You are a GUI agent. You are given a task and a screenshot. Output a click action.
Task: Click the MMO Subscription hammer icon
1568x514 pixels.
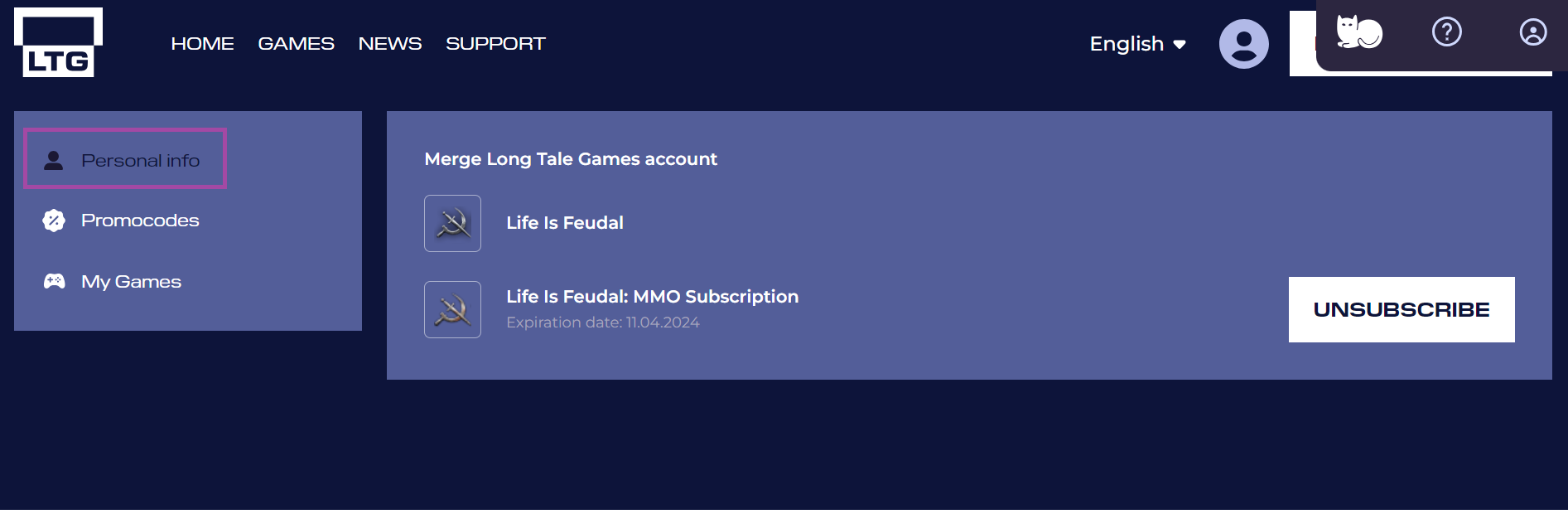pos(452,309)
